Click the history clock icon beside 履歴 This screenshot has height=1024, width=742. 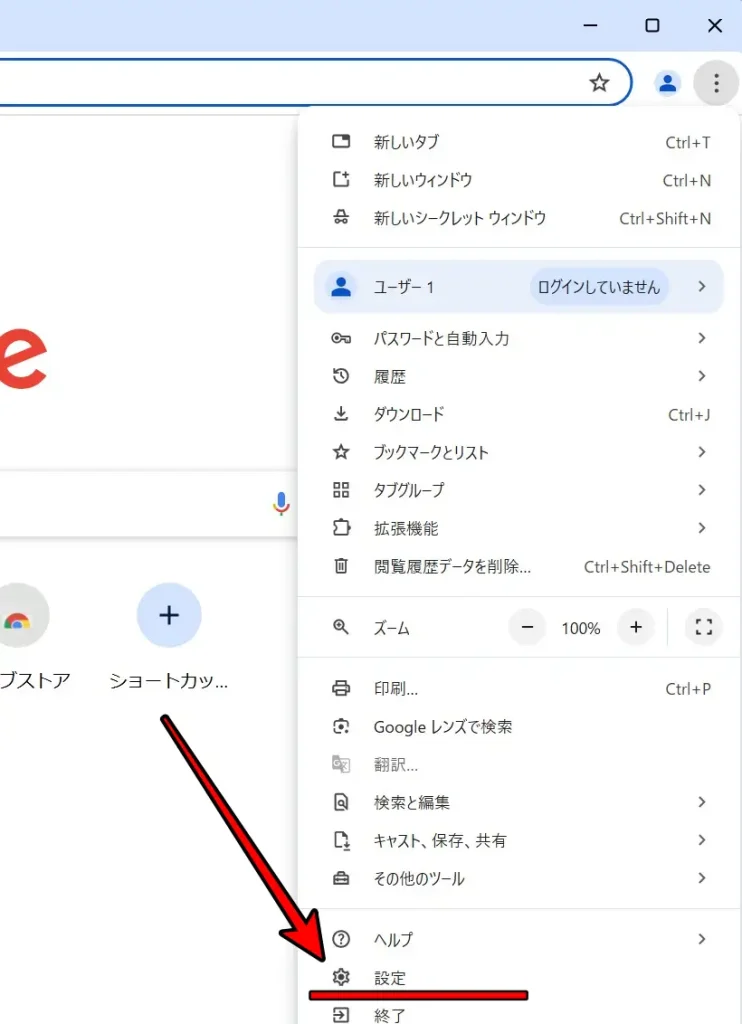(x=341, y=376)
